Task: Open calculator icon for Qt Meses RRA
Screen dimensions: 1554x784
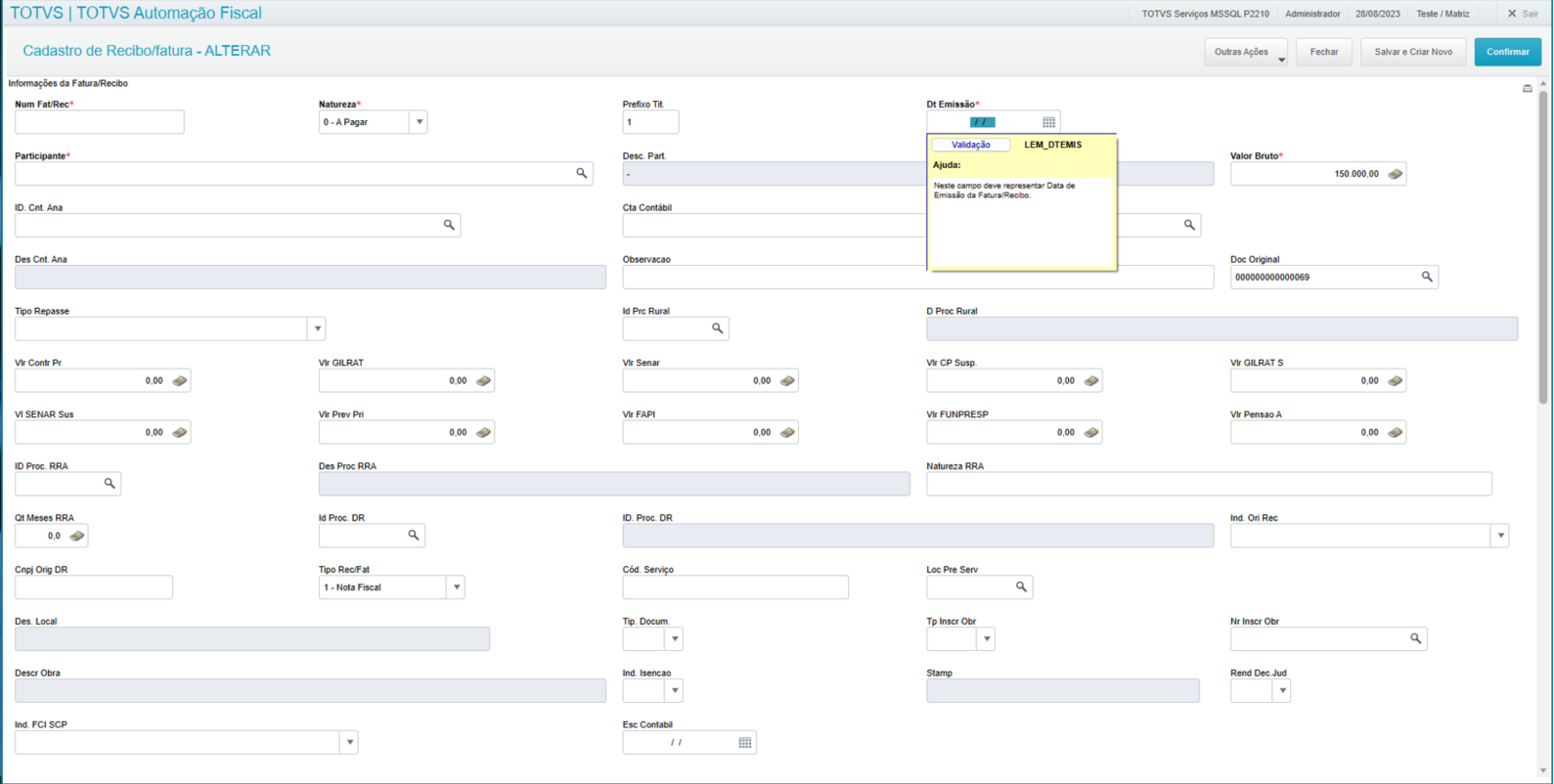Action: pyautogui.click(x=77, y=536)
